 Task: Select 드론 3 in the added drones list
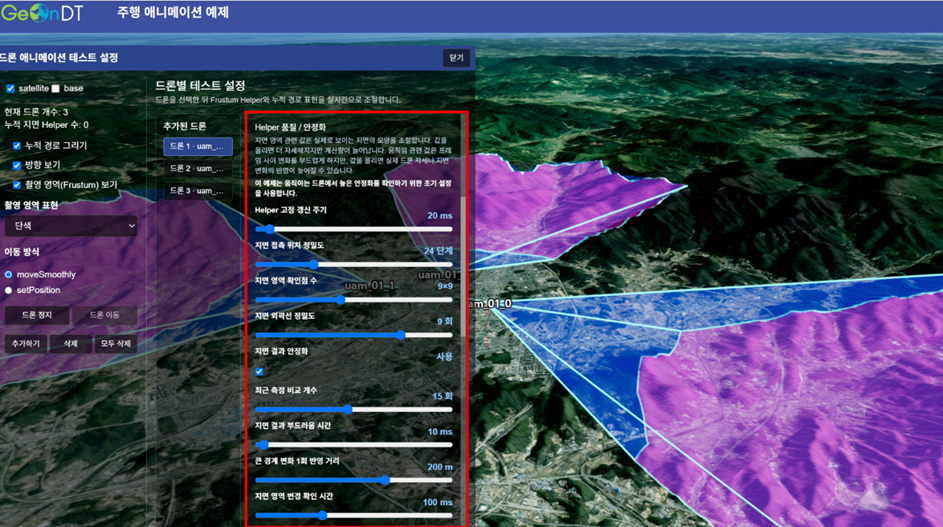197,191
